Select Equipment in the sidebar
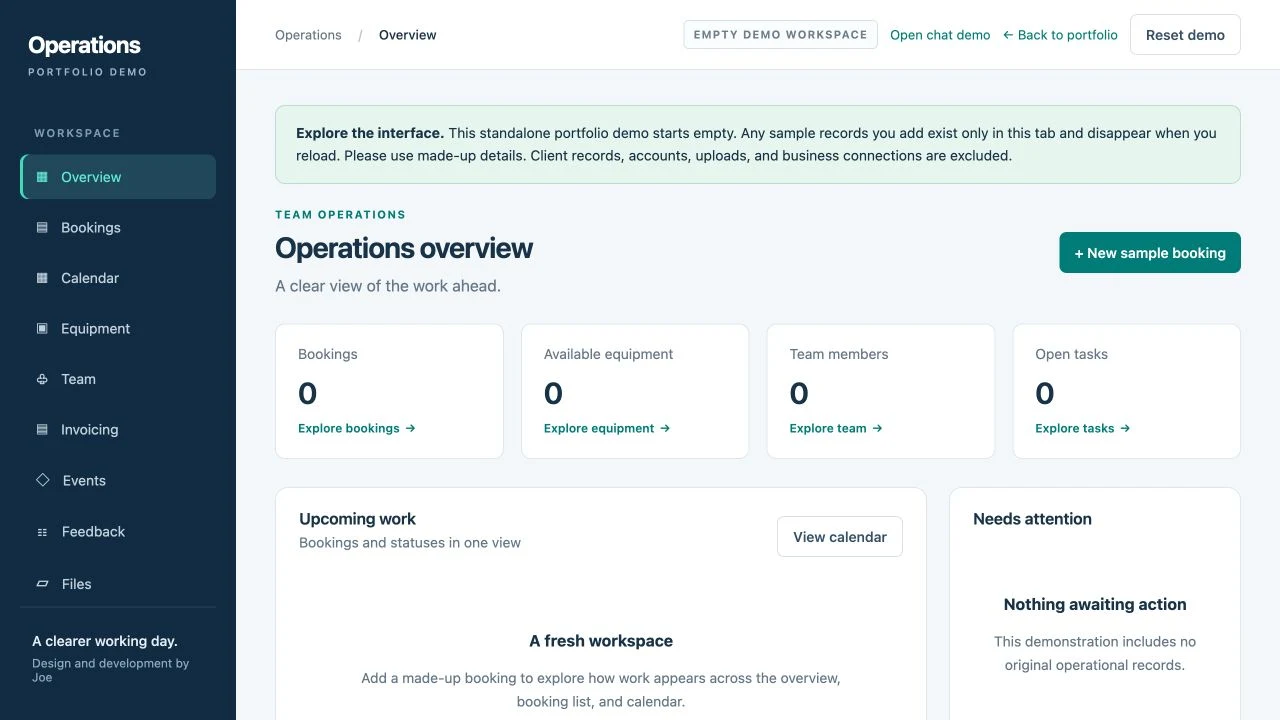1280x720 pixels. [118, 328]
